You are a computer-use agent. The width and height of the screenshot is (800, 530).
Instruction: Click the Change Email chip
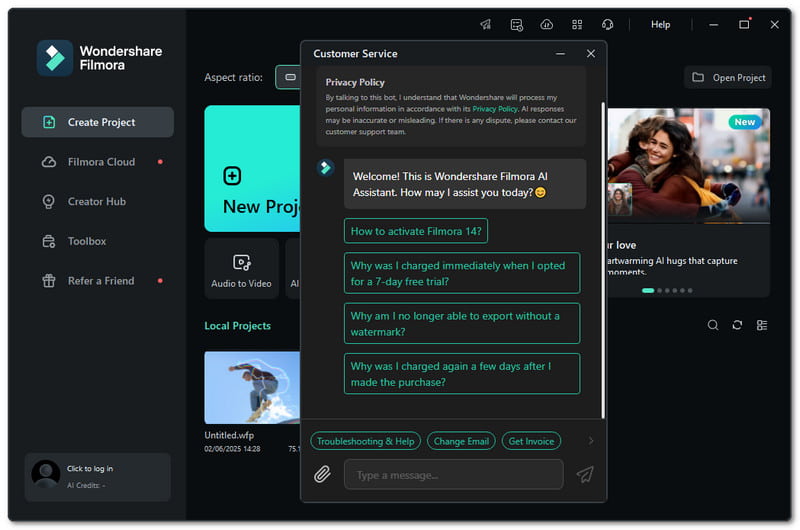click(x=461, y=441)
